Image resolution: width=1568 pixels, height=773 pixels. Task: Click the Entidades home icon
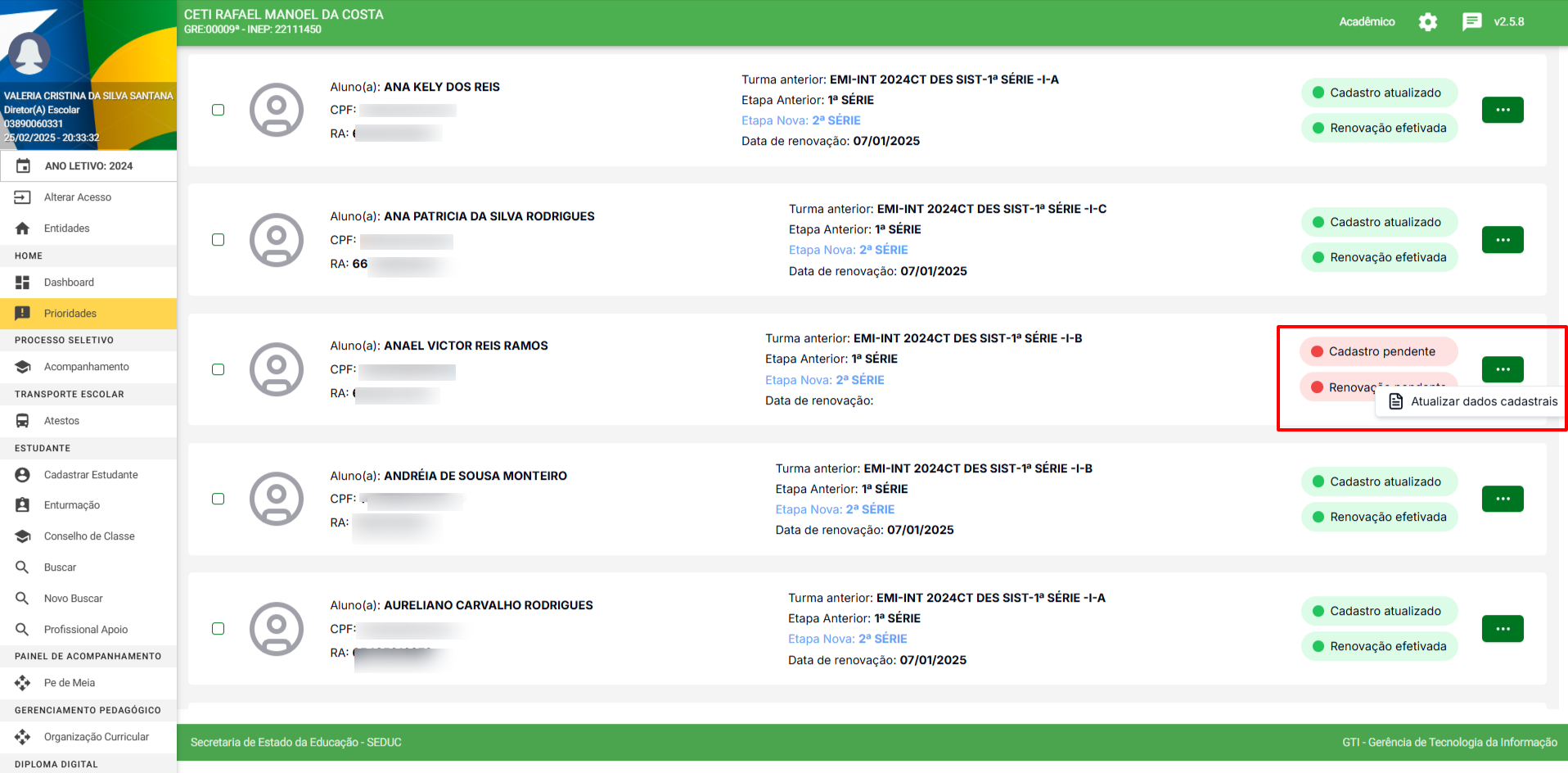tap(22, 228)
